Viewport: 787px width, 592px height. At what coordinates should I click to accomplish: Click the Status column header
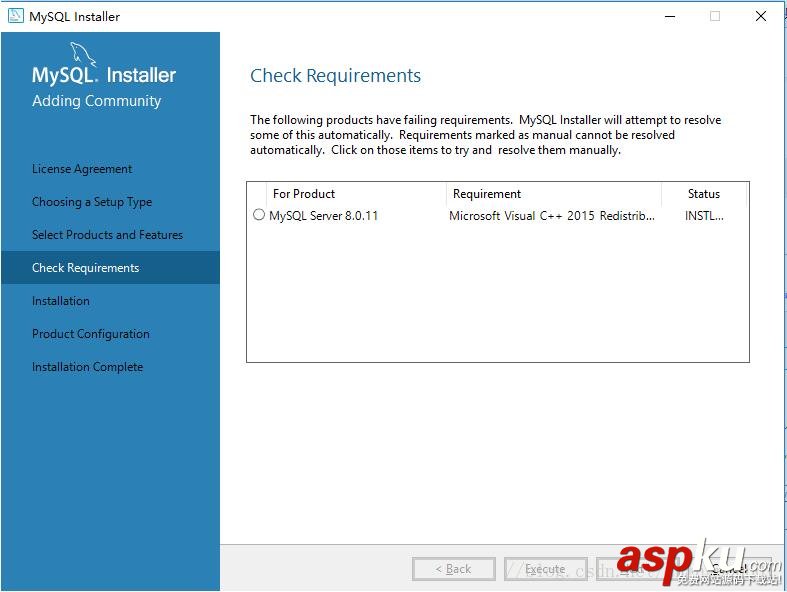704,194
